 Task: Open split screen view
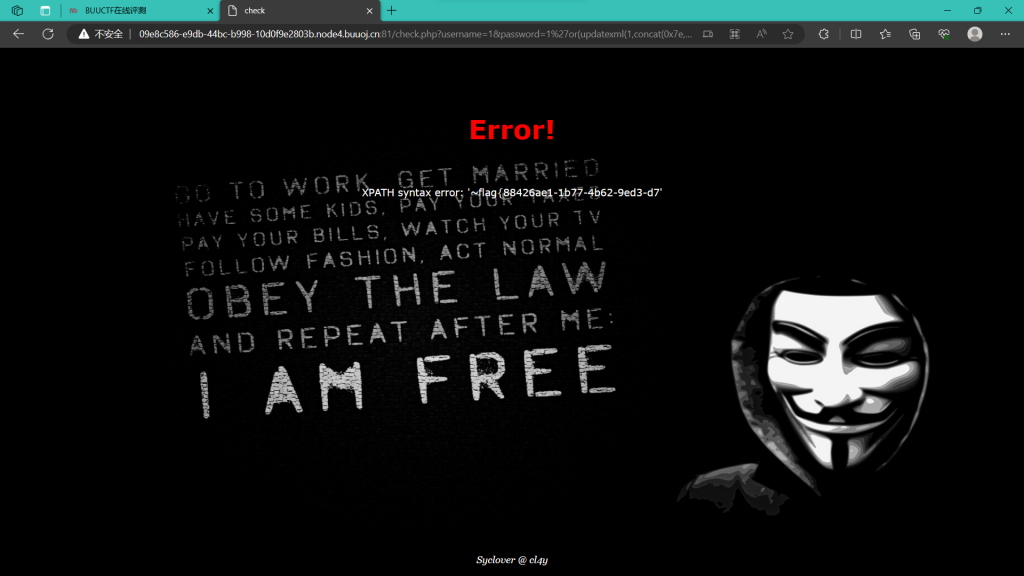(x=856, y=34)
